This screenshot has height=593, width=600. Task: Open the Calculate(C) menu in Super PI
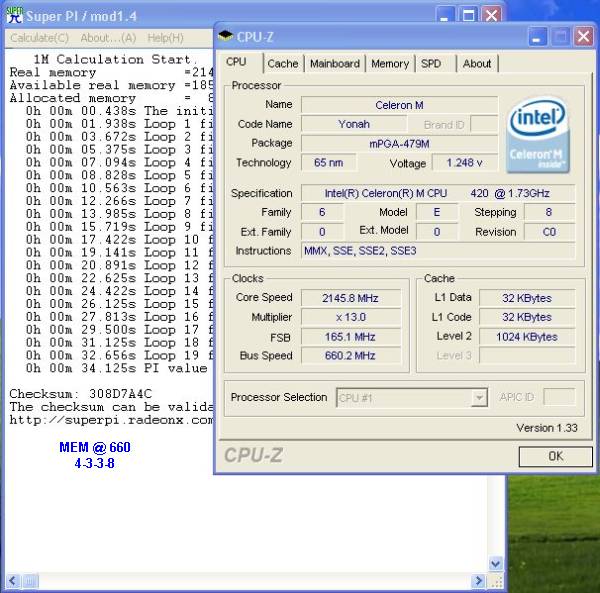39,38
